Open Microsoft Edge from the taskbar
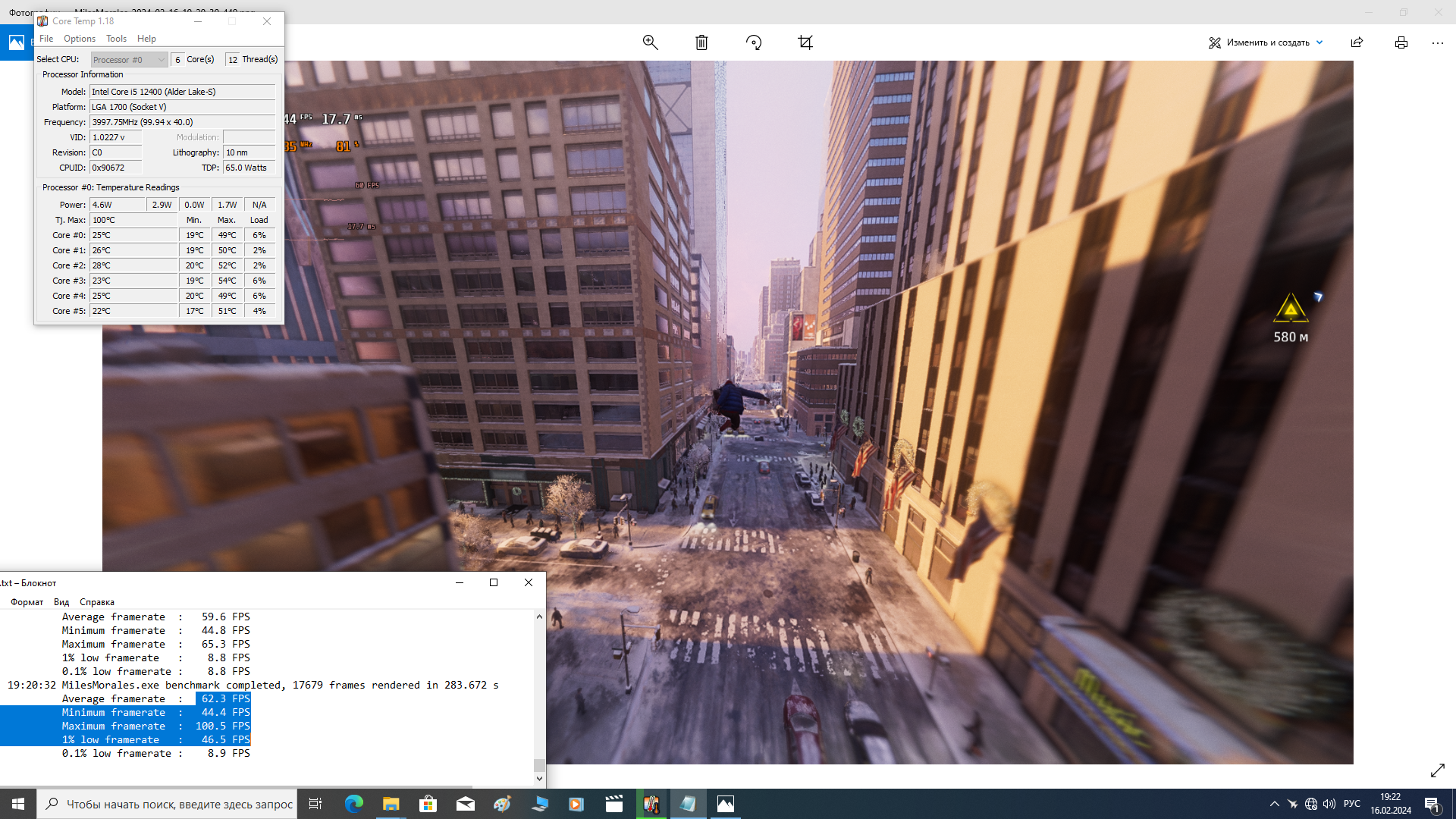The height and width of the screenshot is (819, 1456). [x=353, y=804]
